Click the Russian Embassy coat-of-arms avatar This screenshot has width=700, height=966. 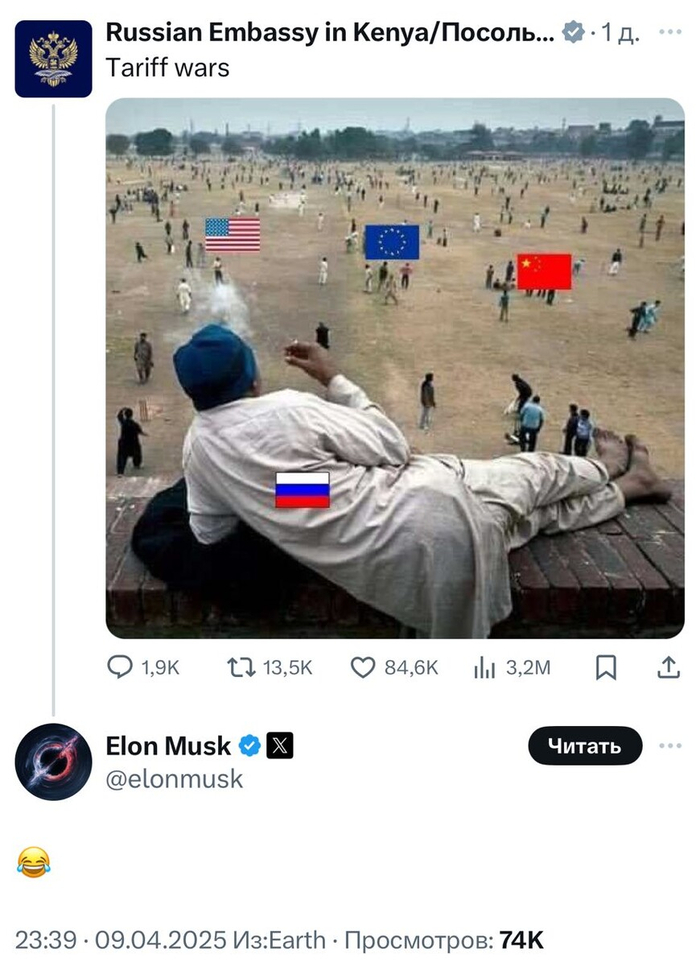[x=53, y=58]
